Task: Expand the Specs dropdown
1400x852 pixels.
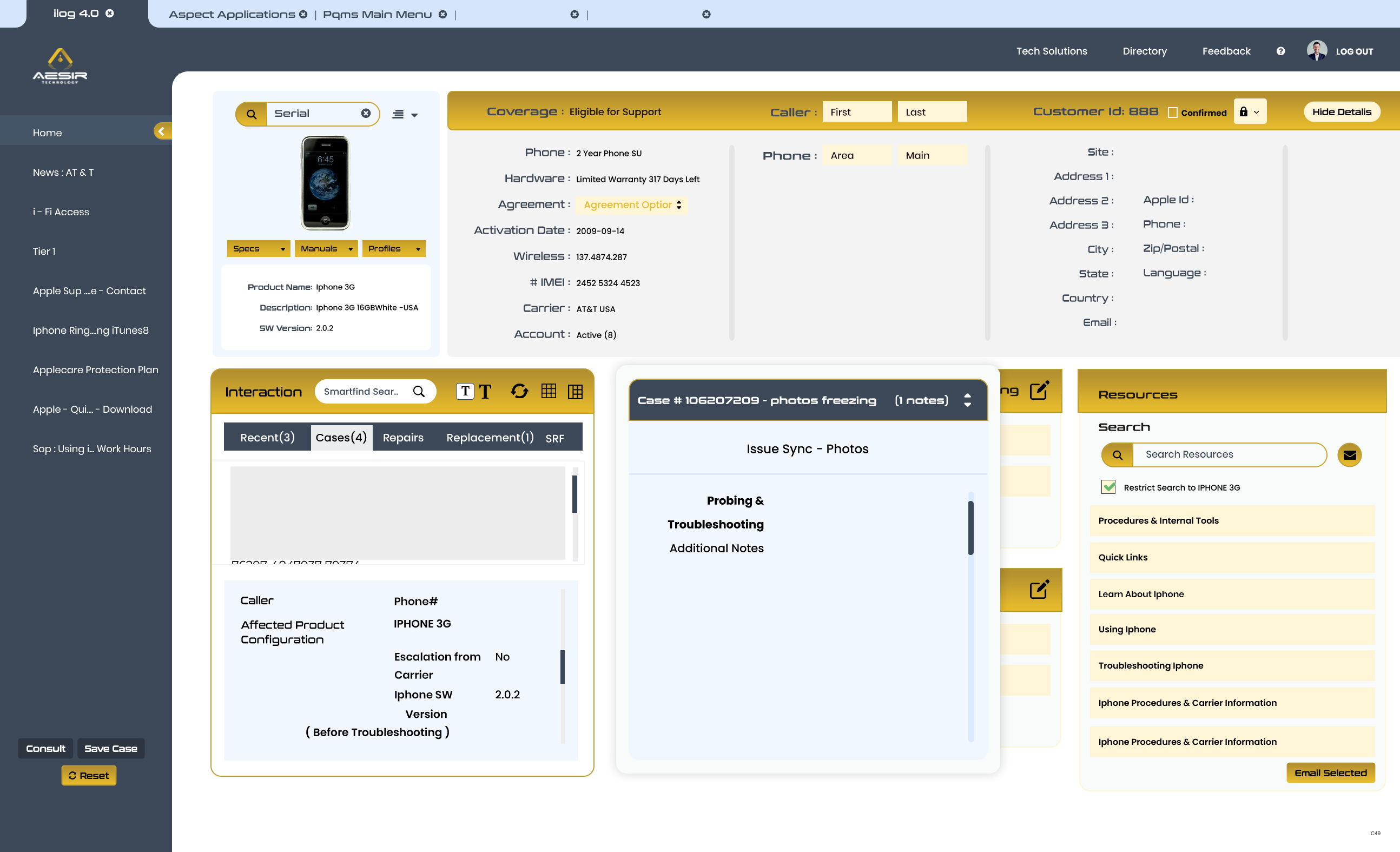Action: click(x=258, y=249)
